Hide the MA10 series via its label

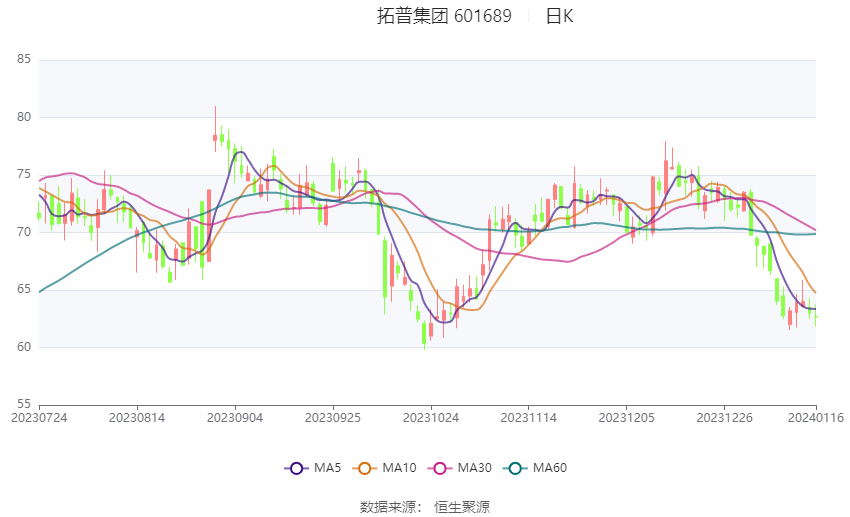click(x=399, y=468)
